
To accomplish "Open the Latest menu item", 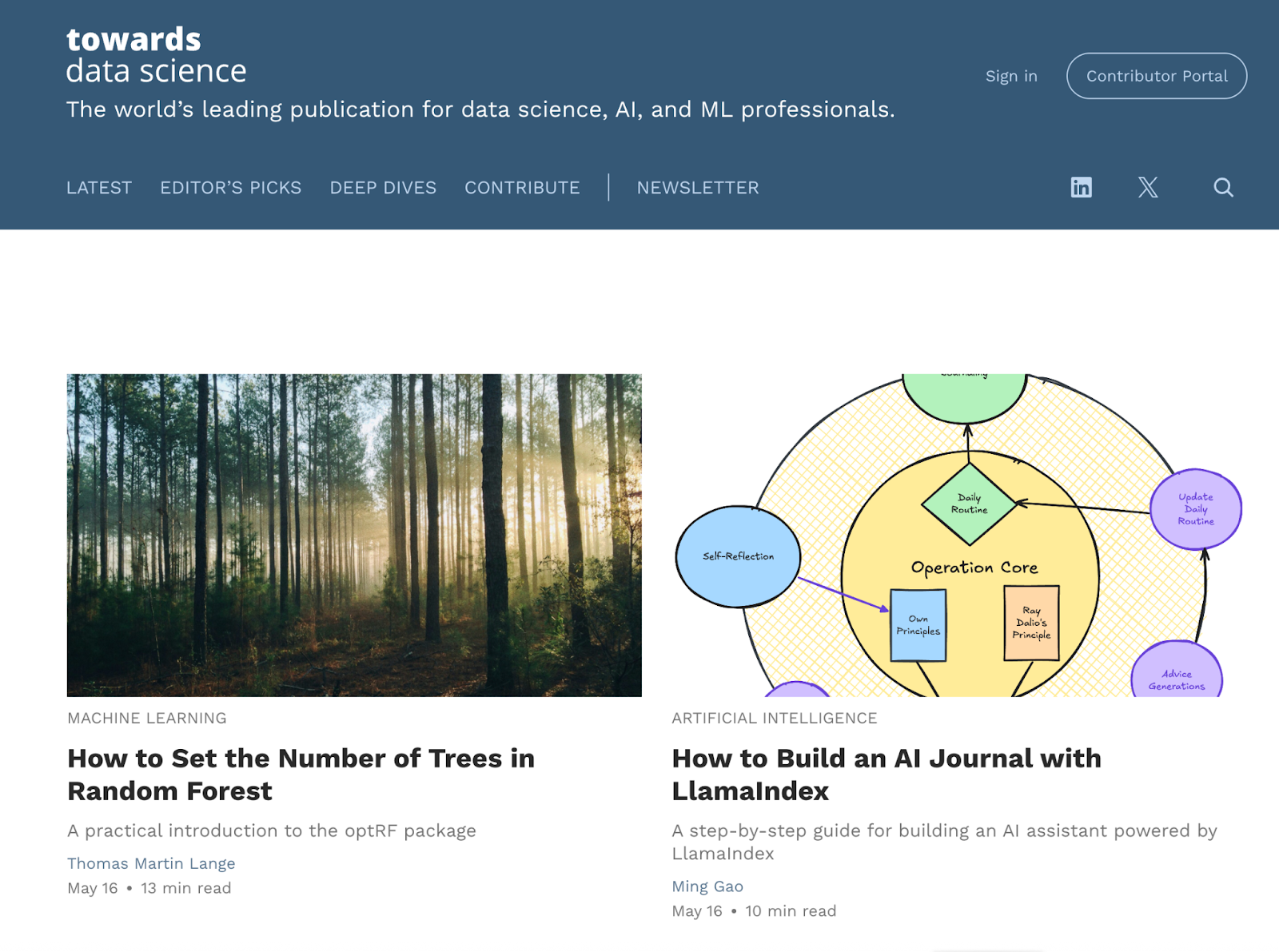I will tap(99, 188).
